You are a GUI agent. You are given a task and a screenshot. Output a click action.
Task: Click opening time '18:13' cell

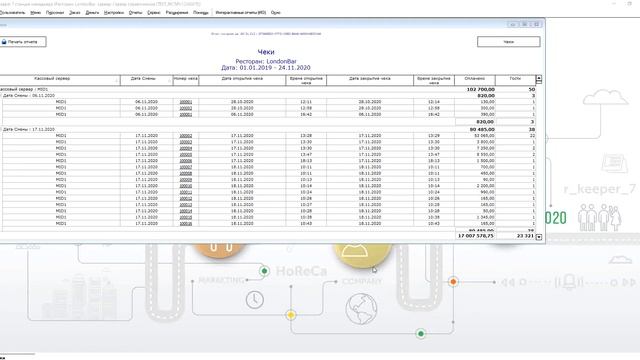coord(306,161)
